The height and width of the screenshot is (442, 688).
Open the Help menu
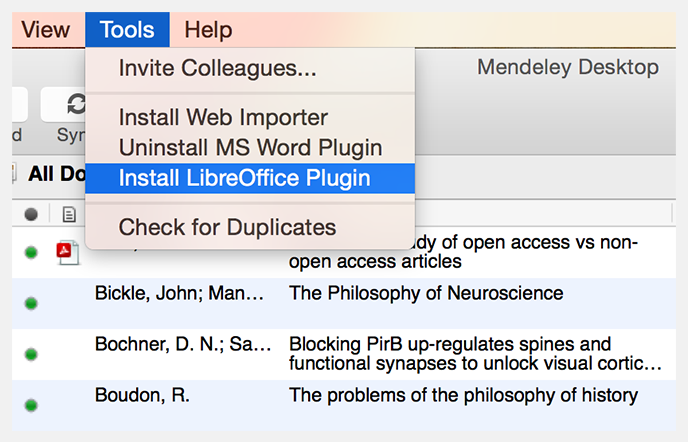[x=208, y=30]
